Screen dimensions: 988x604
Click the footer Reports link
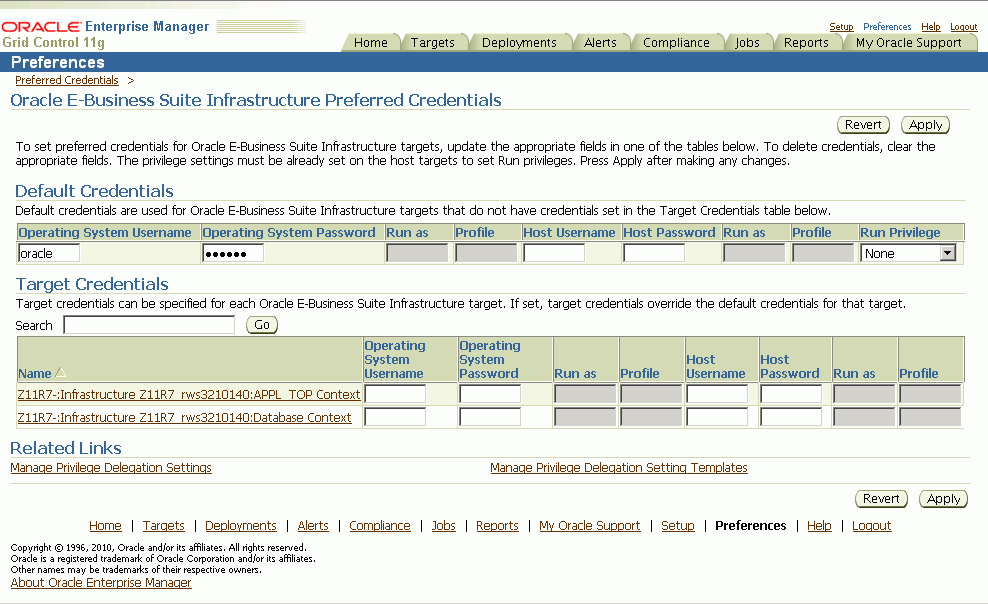click(497, 526)
